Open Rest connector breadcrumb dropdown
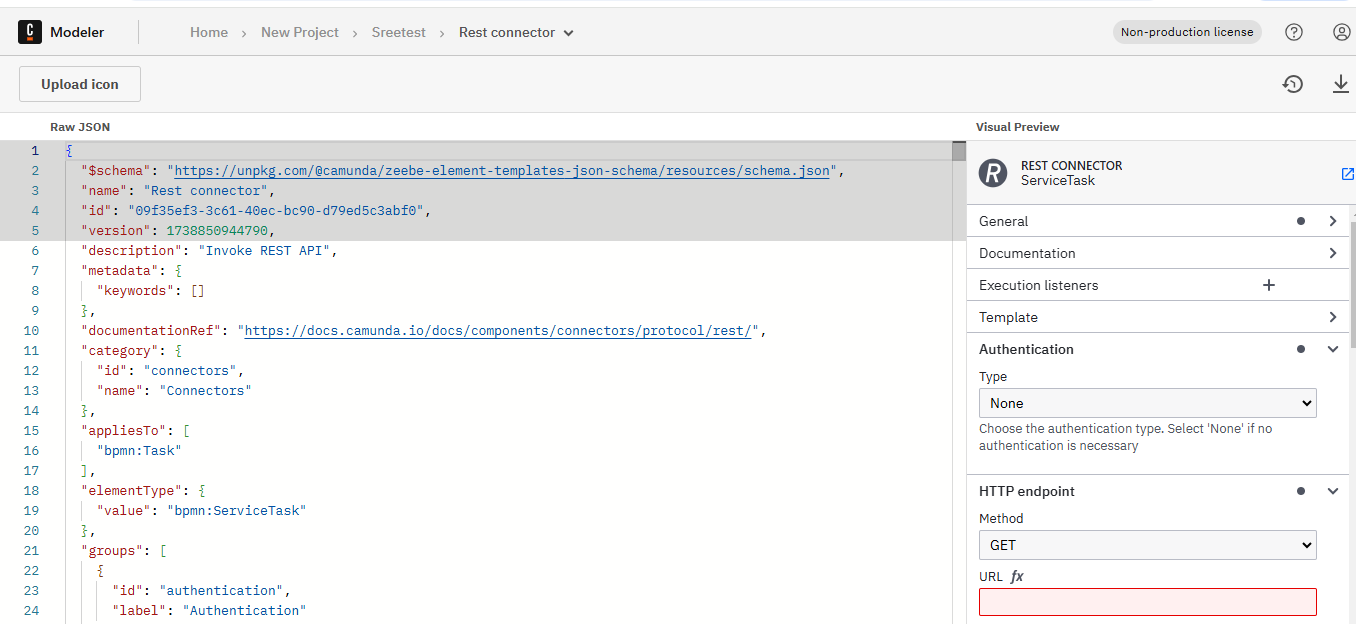The image size is (1356, 624). [516, 32]
